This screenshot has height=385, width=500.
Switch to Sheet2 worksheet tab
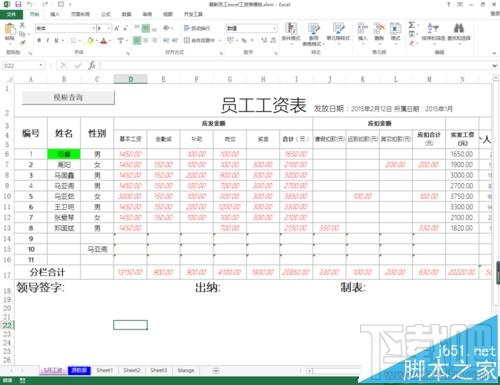click(x=132, y=370)
